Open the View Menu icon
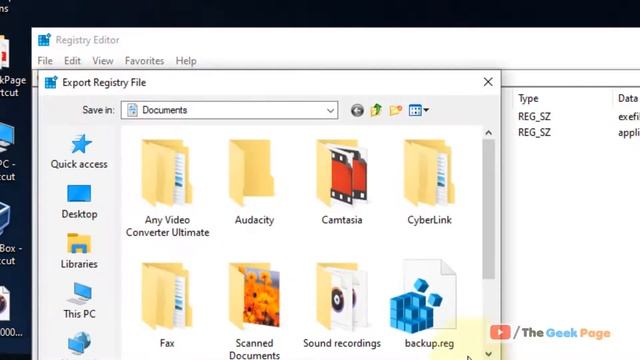The image size is (640, 360). 415,110
